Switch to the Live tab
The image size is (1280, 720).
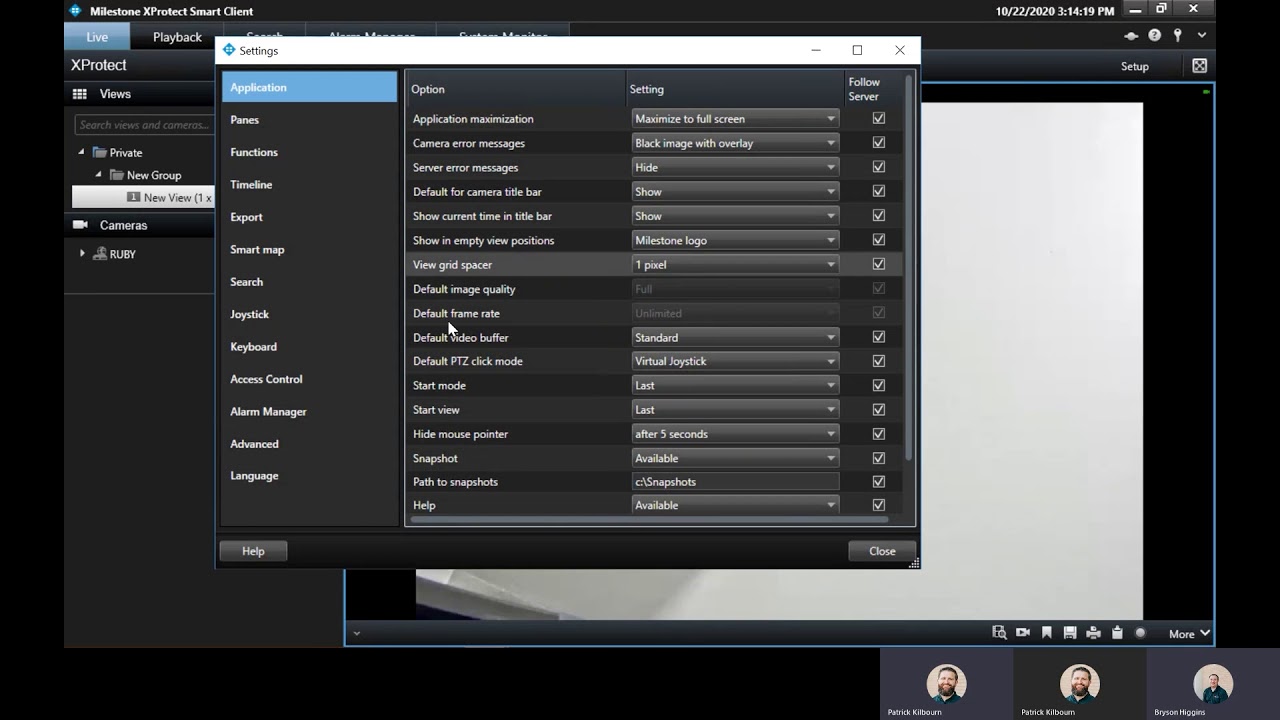[97, 37]
